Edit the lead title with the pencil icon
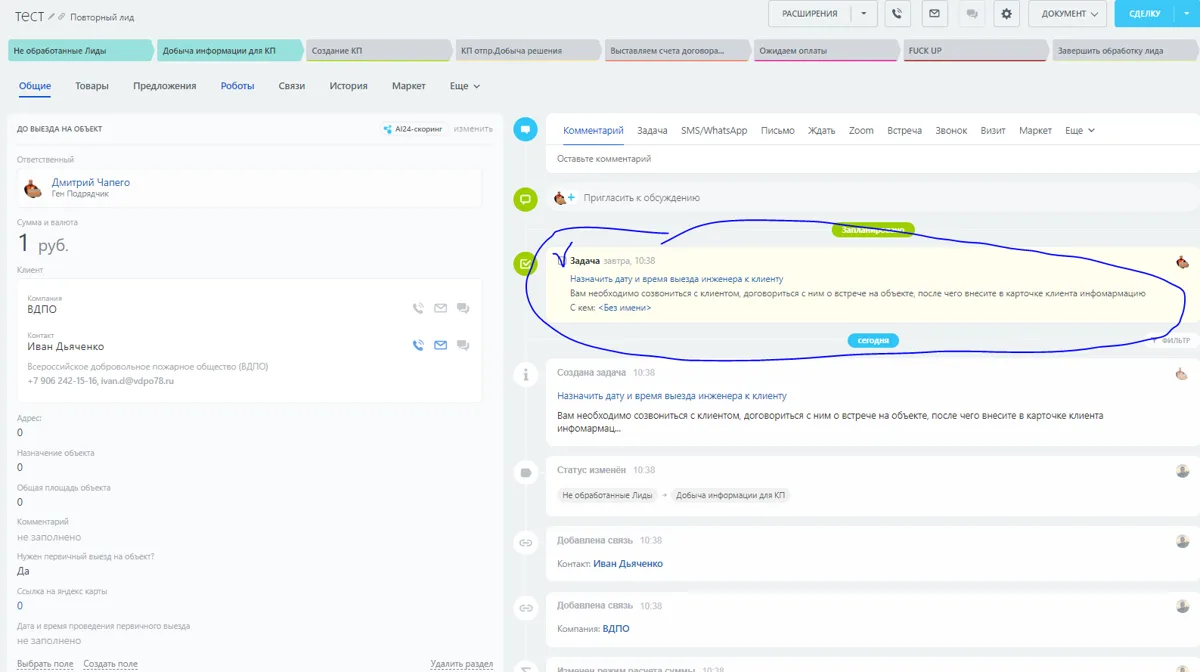 click(x=52, y=17)
